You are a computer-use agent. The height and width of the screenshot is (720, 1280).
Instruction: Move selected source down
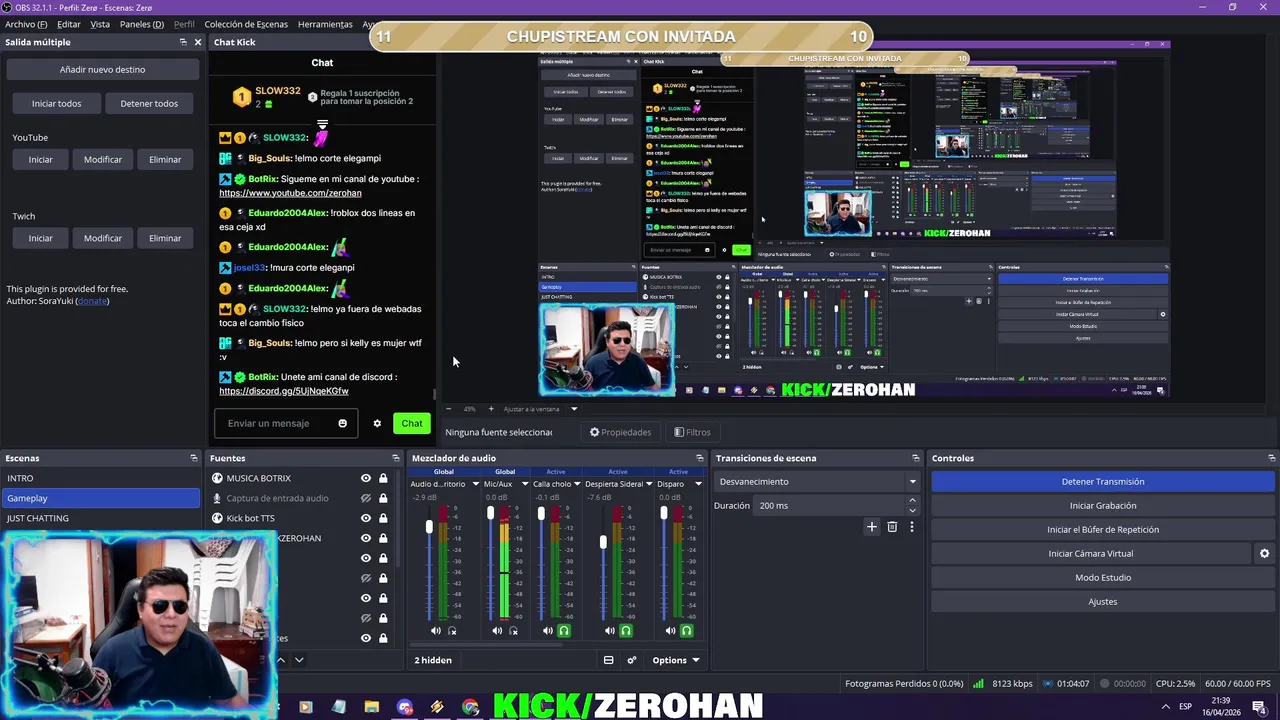[x=299, y=660]
